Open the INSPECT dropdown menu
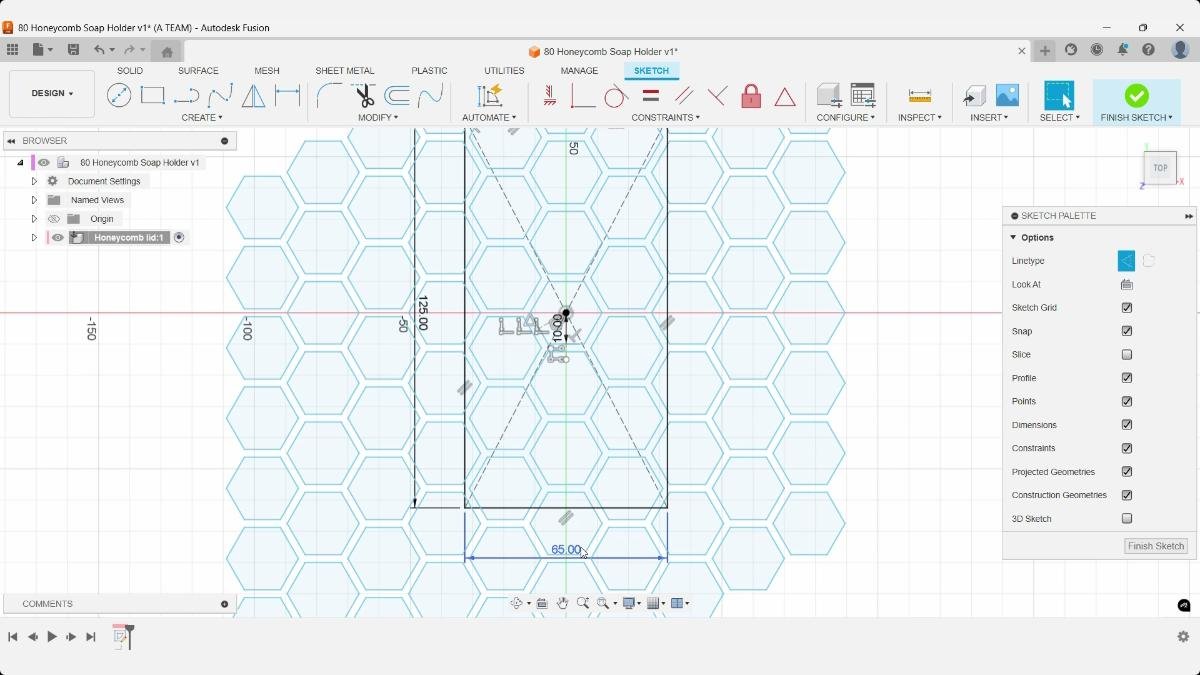The height and width of the screenshot is (675, 1200). click(920, 118)
